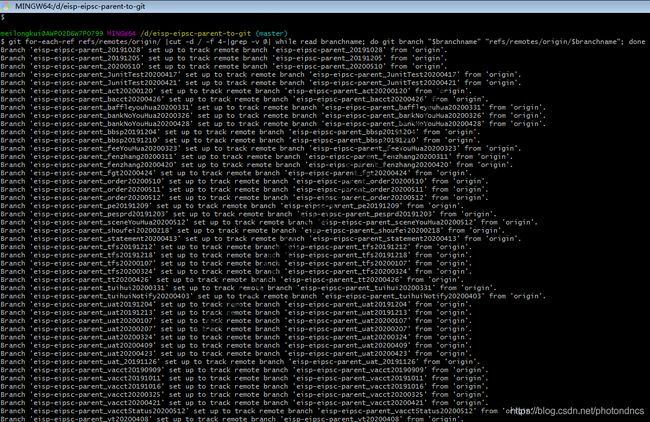Click the row for branch sceneYouHua20200512
This screenshot has height=422, width=650.
click(269, 222)
